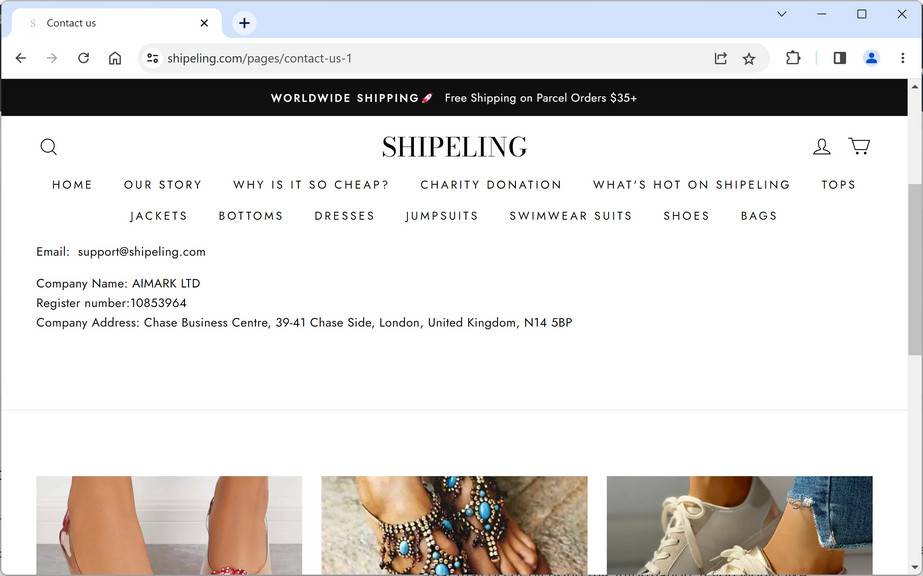Click the share page icon in address bar
923x576 pixels.
[721, 58]
